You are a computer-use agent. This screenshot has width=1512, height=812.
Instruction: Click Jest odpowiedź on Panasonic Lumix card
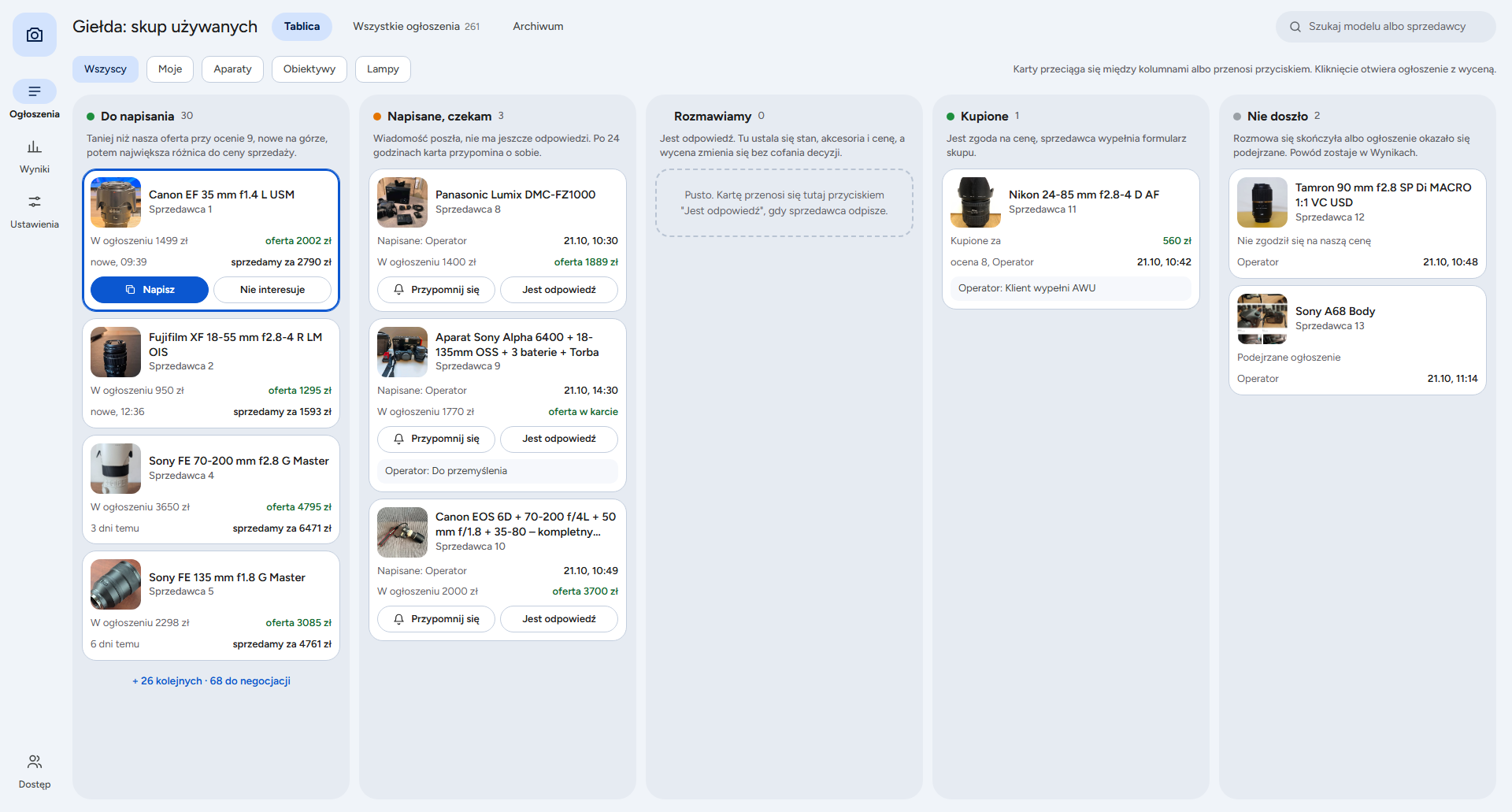559,290
